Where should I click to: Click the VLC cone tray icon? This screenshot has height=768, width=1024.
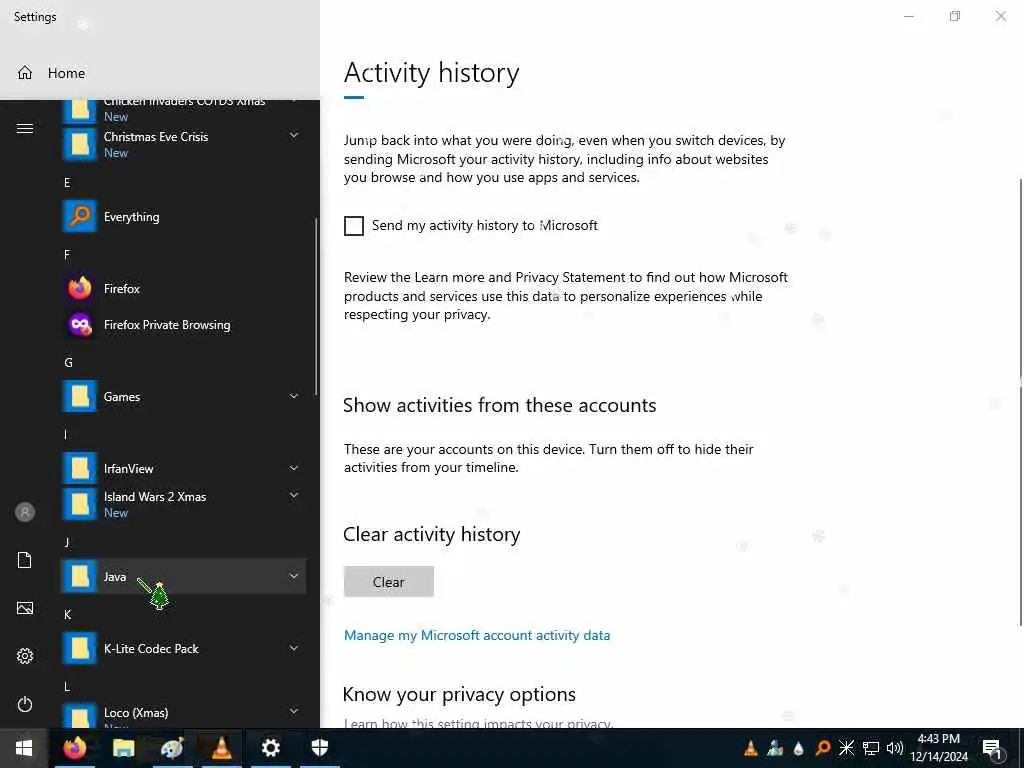[751, 748]
